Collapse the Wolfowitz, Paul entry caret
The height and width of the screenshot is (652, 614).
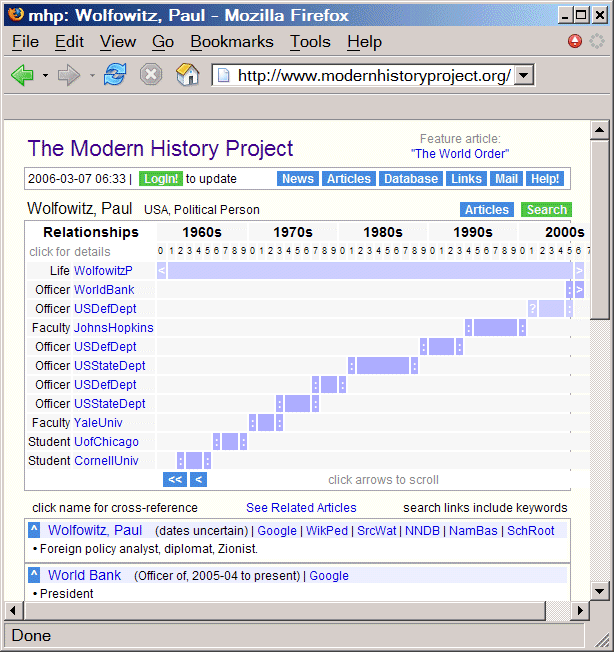pos(34,531)
